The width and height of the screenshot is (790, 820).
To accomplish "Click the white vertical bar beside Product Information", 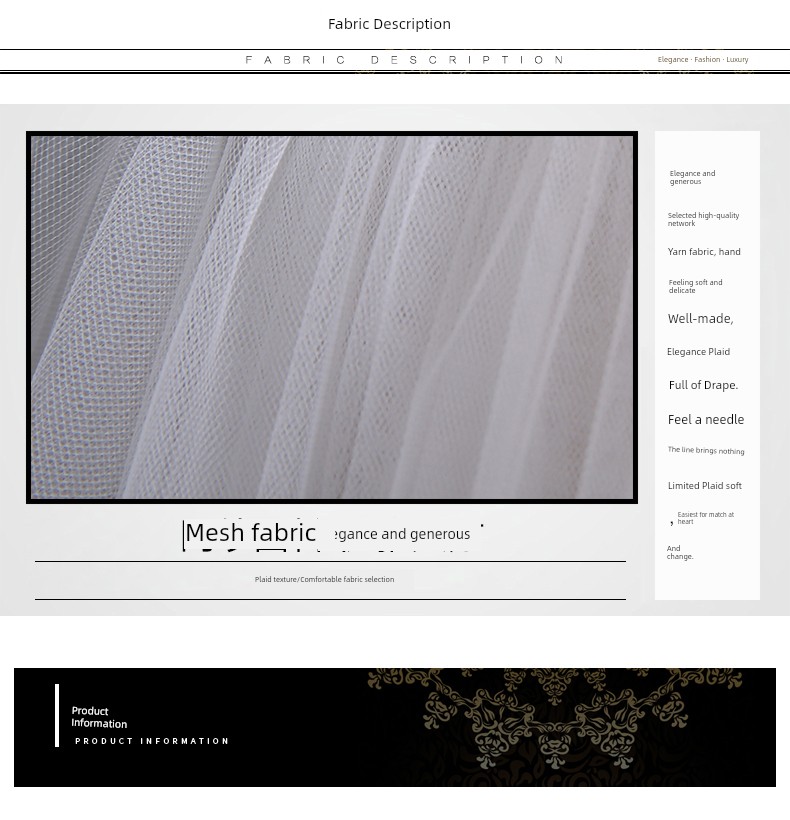I will pos(57,715).
